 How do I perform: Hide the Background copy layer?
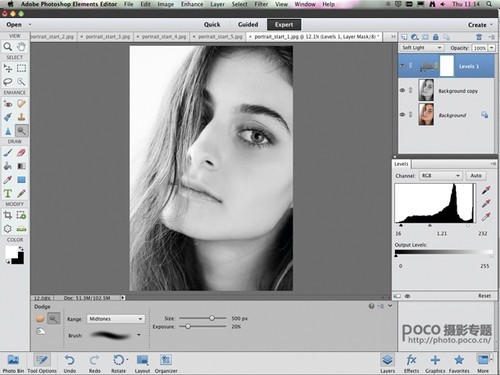402,90
